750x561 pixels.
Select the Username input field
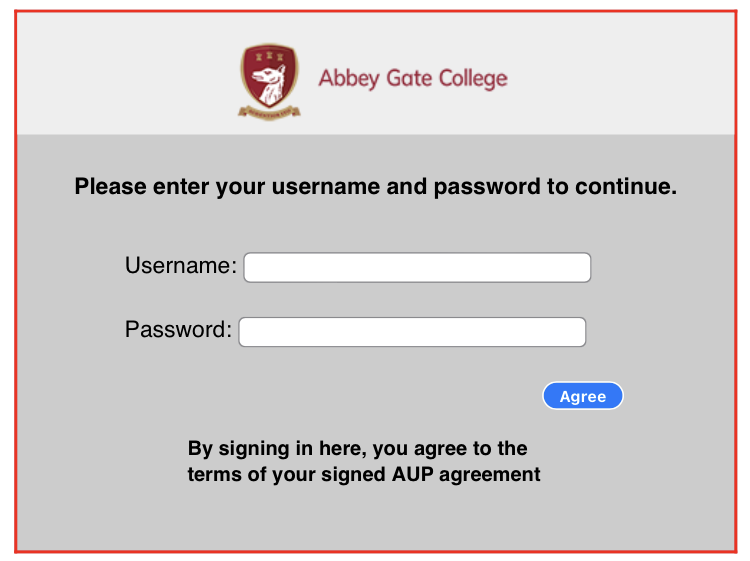pos(417,267)
